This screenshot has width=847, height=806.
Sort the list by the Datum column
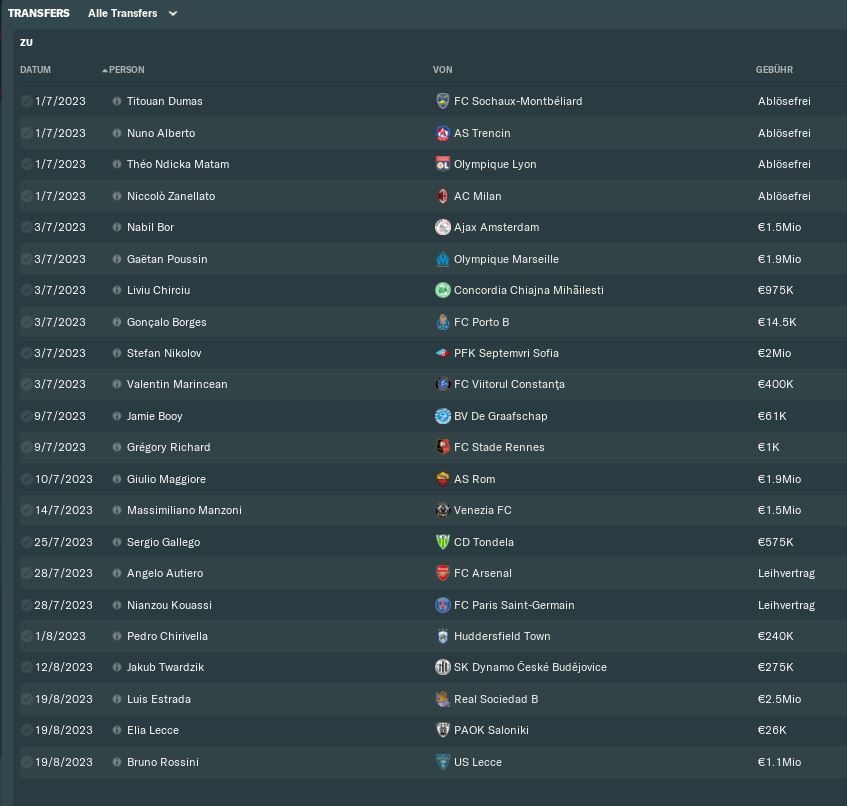tap(35, 70)
